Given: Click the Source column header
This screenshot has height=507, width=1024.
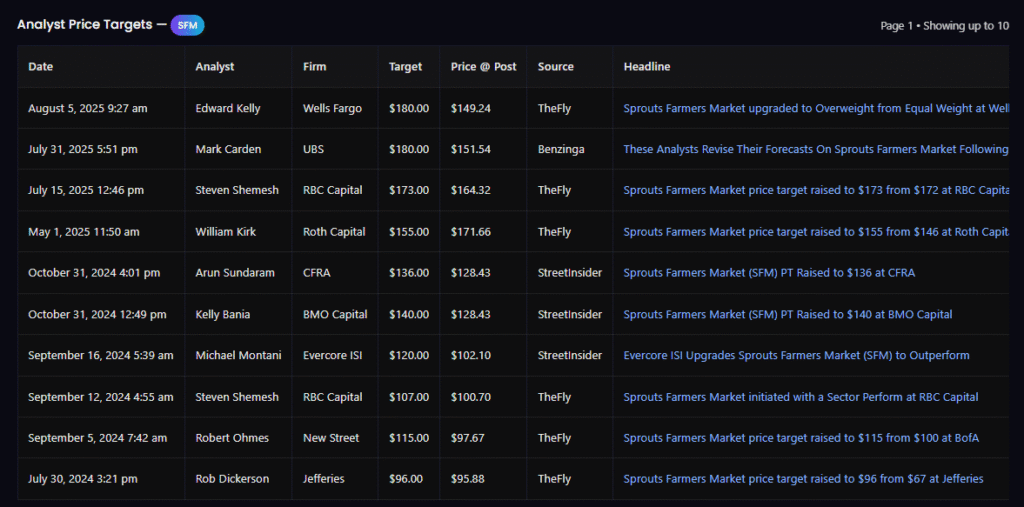Looking at the screenshot, I should pyautogui.click(x=556, y=67).
